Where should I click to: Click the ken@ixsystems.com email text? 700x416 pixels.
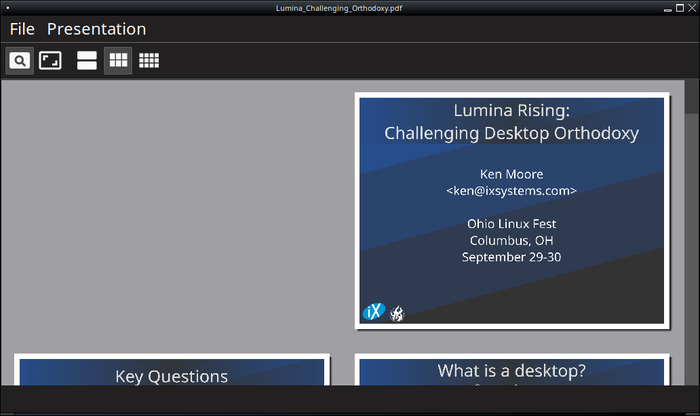(512, 191)
